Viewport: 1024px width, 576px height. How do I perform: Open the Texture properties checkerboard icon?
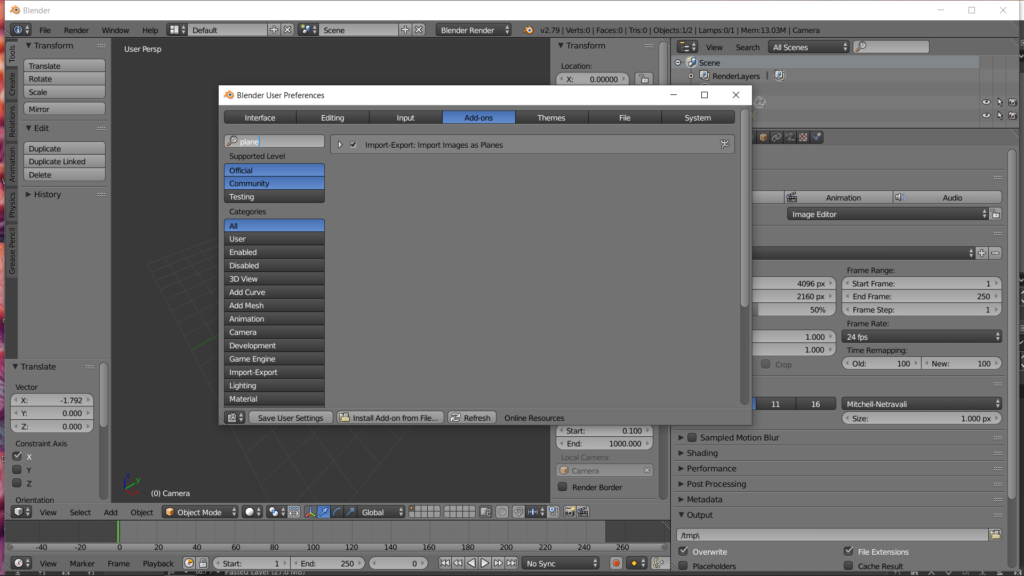point(803,137)
